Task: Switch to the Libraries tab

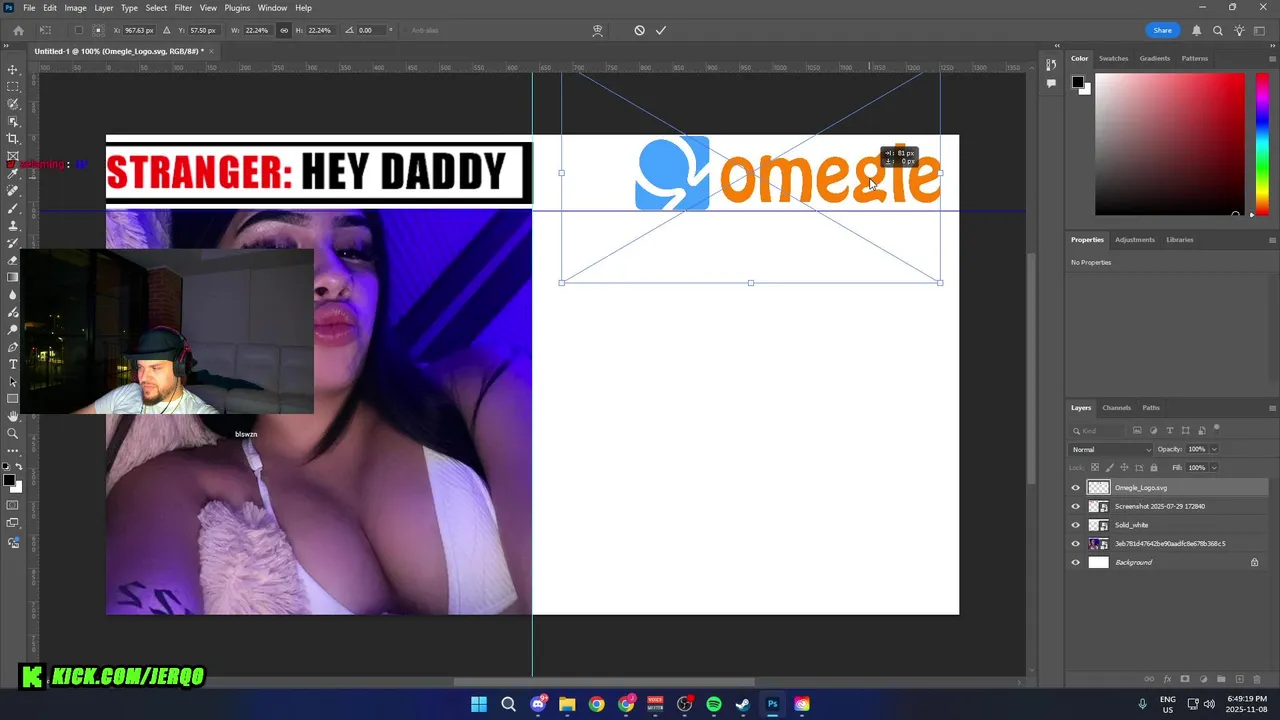Action: pyautogui.click(x=1180, y=240)
